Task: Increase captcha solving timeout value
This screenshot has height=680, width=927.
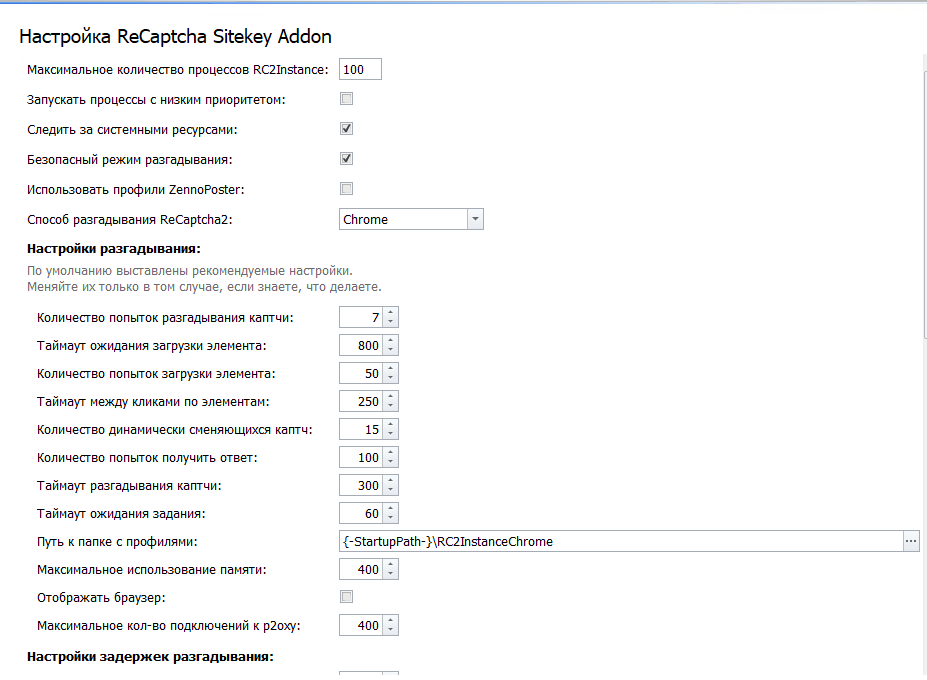Action: click(x=390, y=481)
